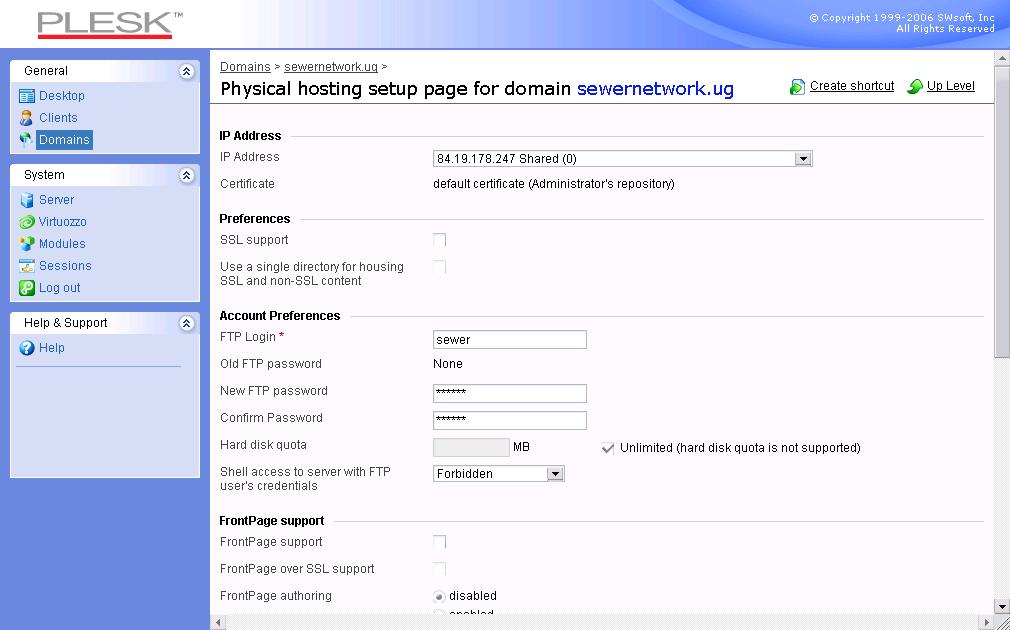The image size is (1010, 630).
Task: Click the Help question mark icon
Action: 27,348
